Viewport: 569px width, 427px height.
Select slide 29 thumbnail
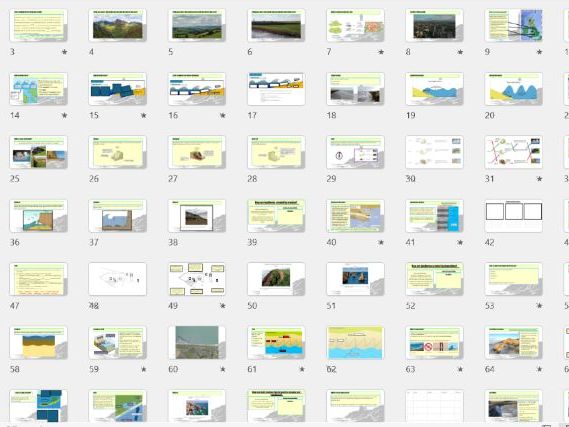pyautogui.click(x=355, y=152)
